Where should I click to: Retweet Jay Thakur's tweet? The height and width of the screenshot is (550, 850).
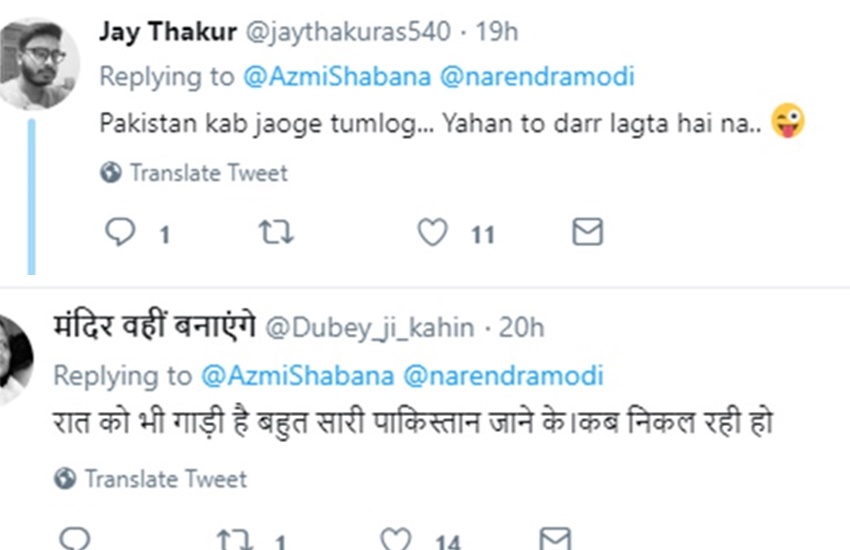pos(275,234)
